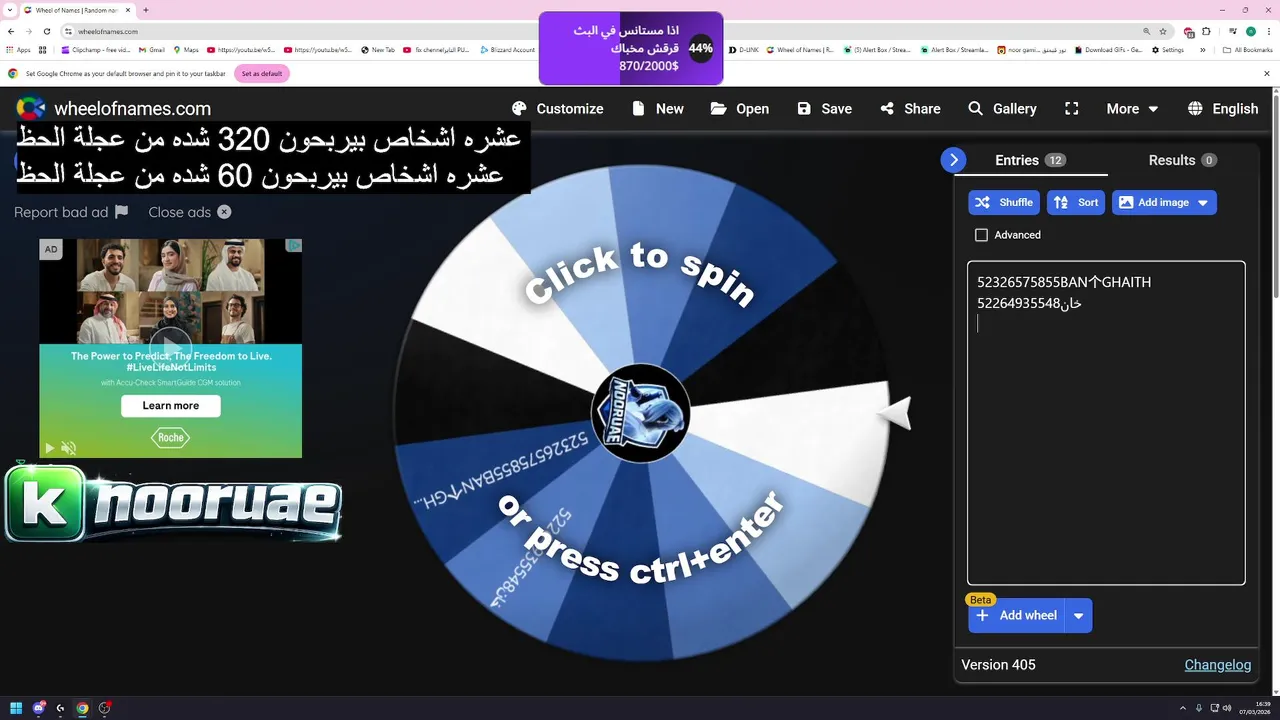Screen dimensions: 1280x720
Task: Open the Windows Start menu
Action: (16, 708)
